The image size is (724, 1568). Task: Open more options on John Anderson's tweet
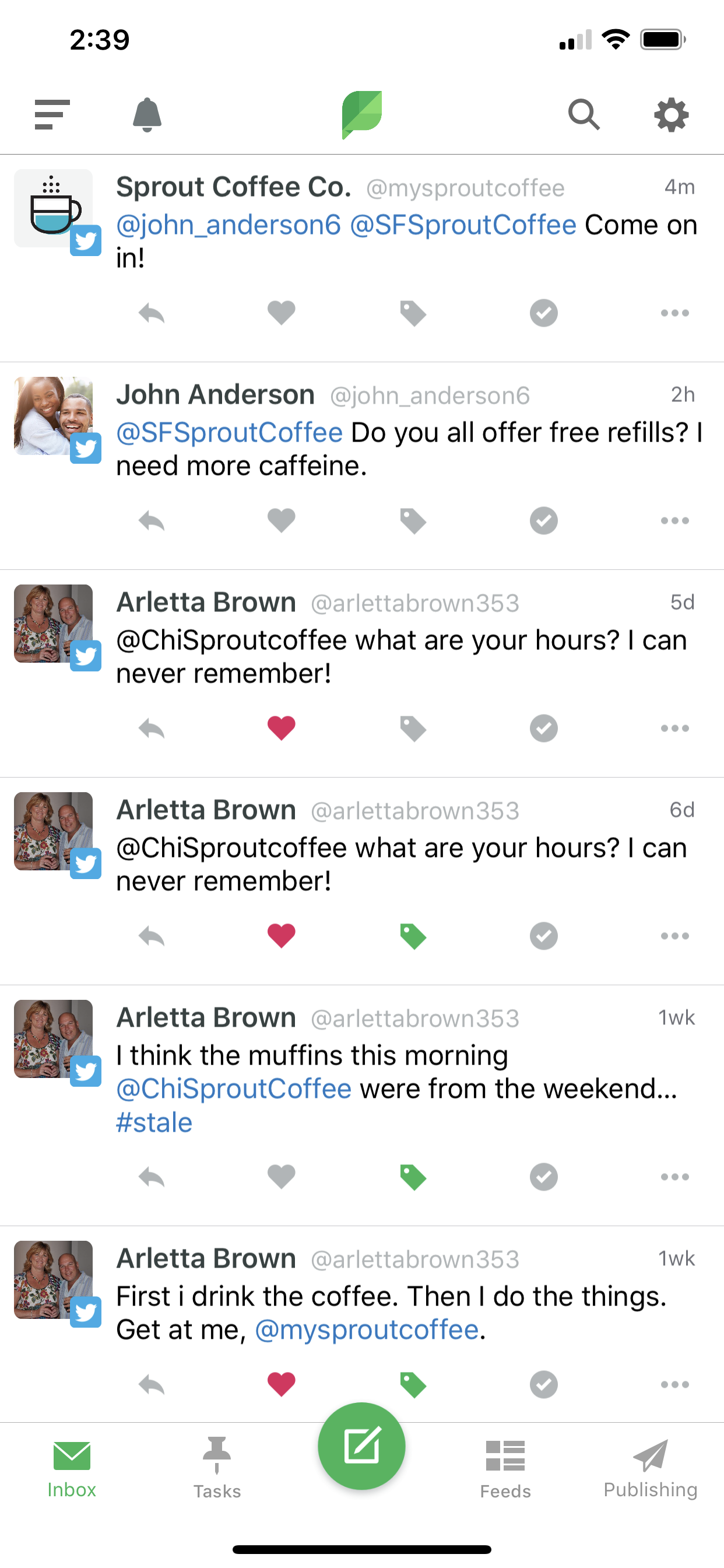click(x=674, y=520)
